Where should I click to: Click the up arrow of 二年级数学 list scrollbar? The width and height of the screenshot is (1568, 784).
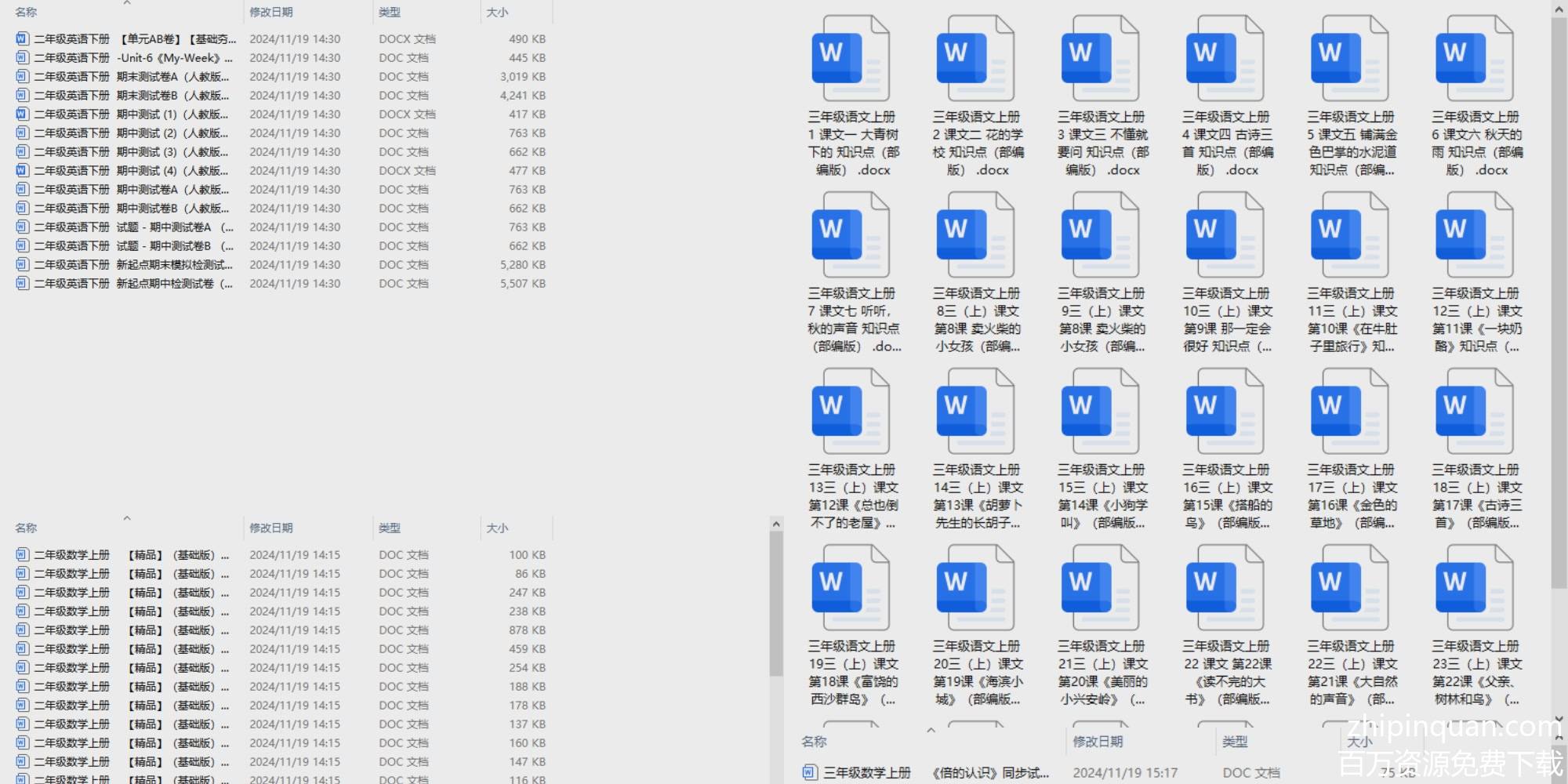(x=776, y=524)
